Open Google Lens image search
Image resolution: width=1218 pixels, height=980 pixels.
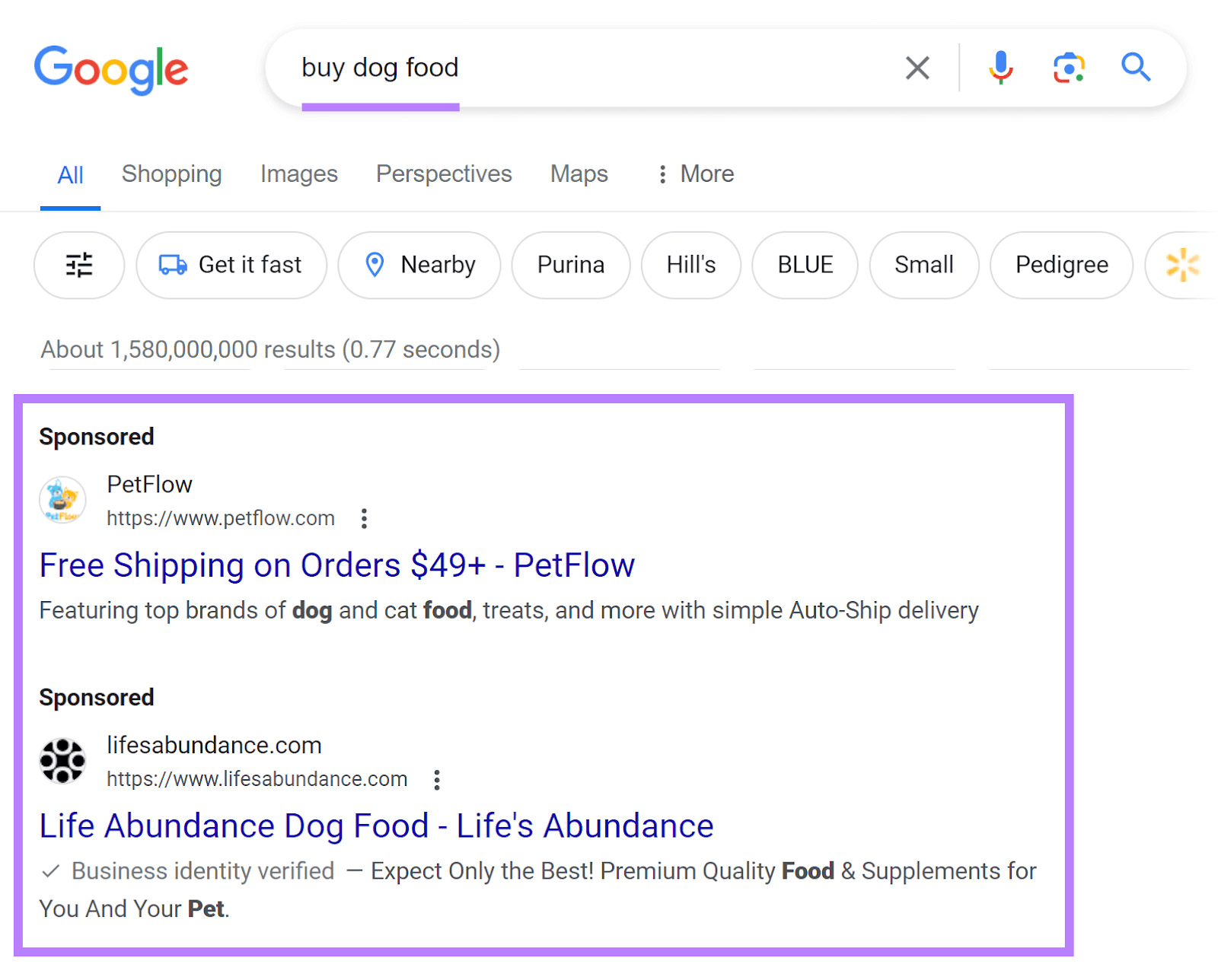(1068, 68)
